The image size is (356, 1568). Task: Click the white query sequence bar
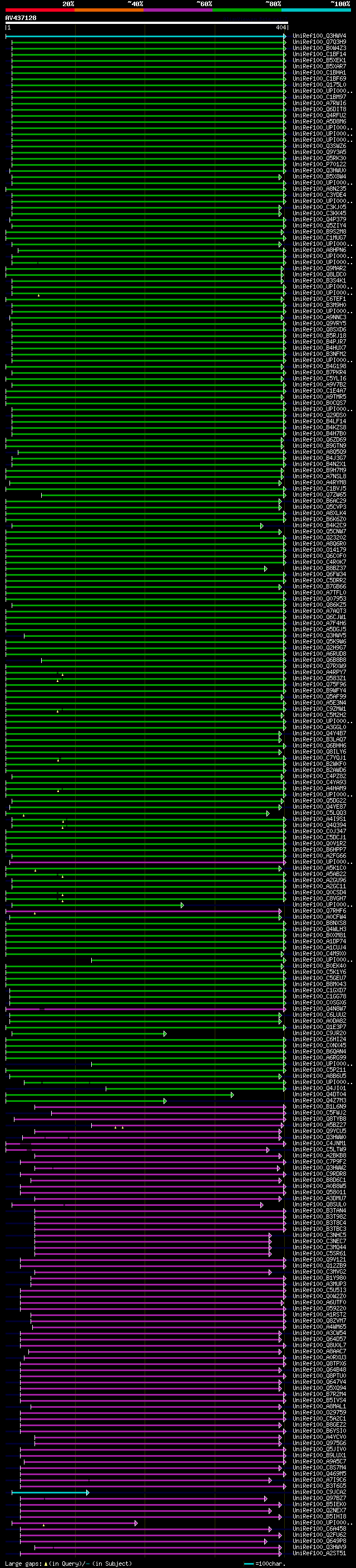(147, 22)
